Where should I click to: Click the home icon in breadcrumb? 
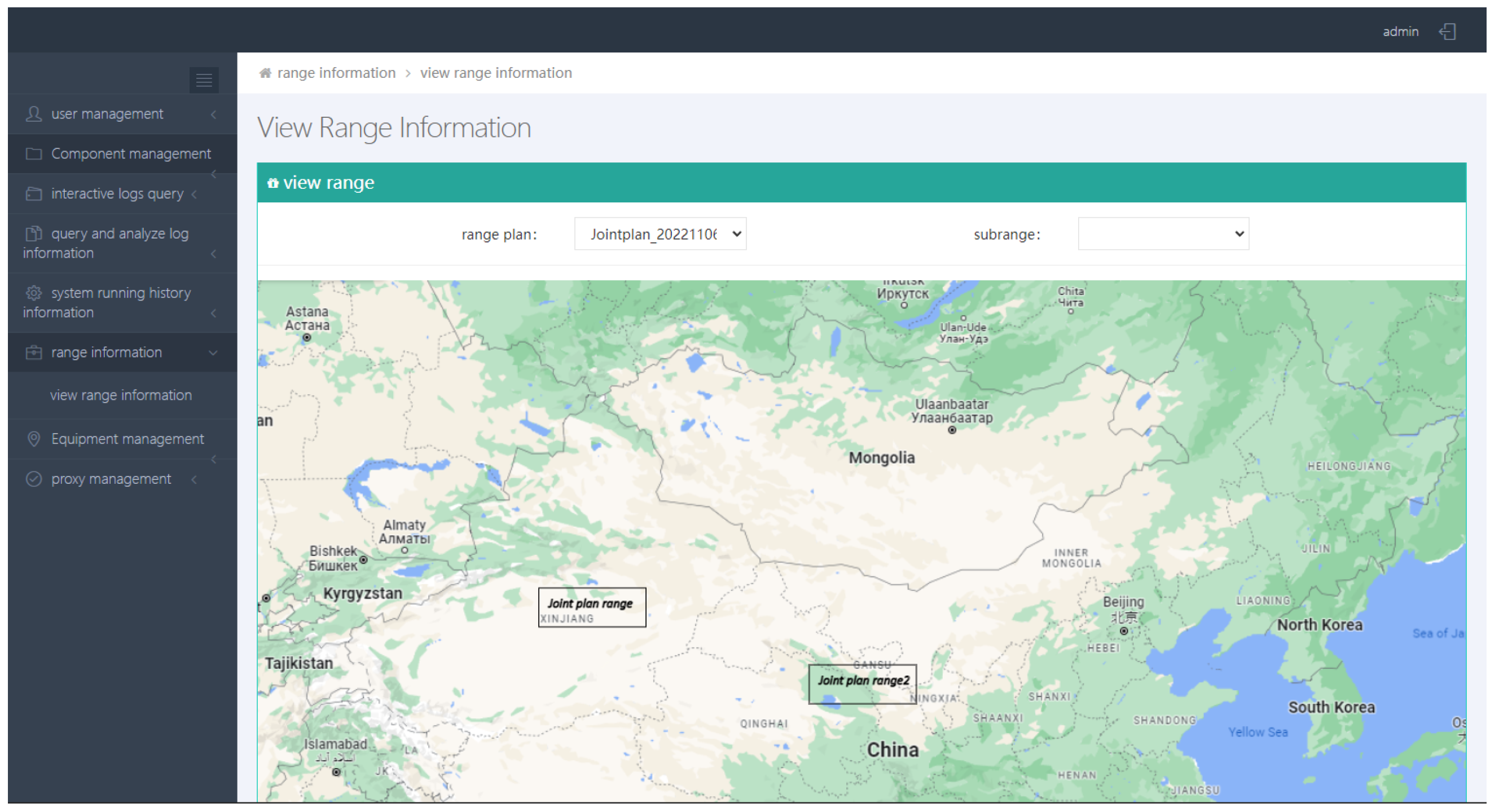pos(265,73)
